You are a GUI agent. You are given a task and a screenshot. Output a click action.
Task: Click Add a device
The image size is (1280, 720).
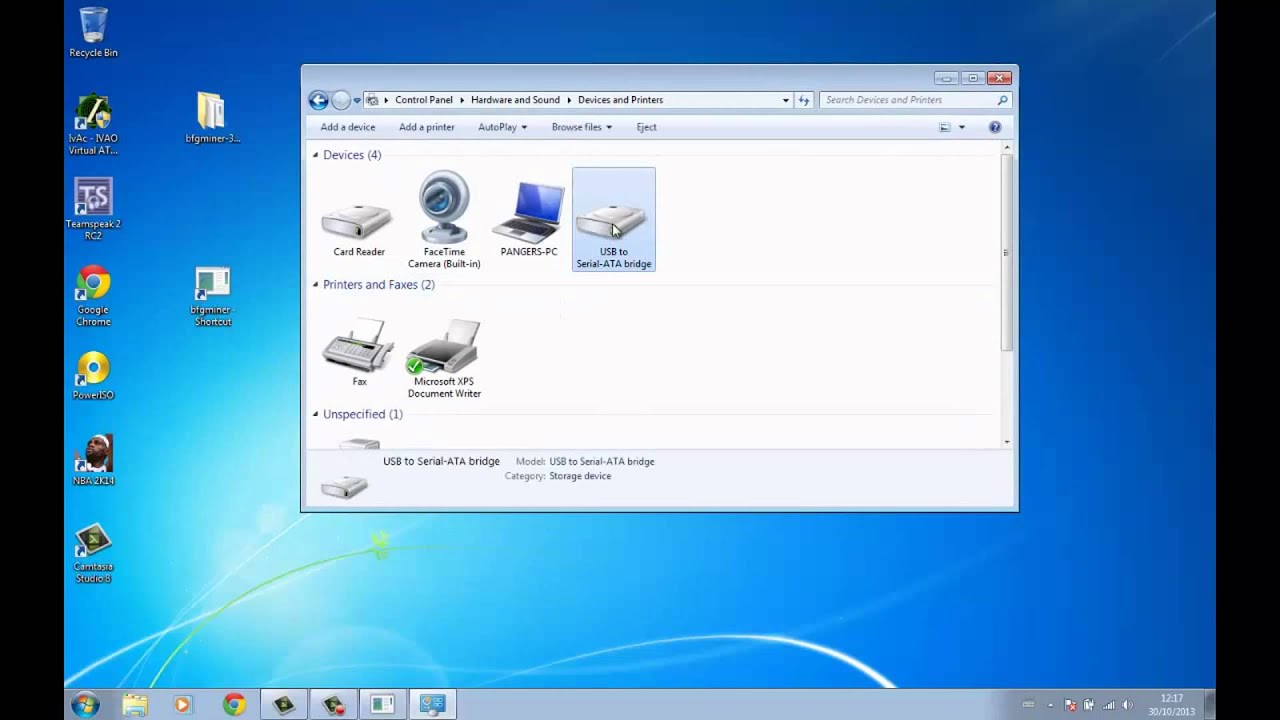coord(348,127)
